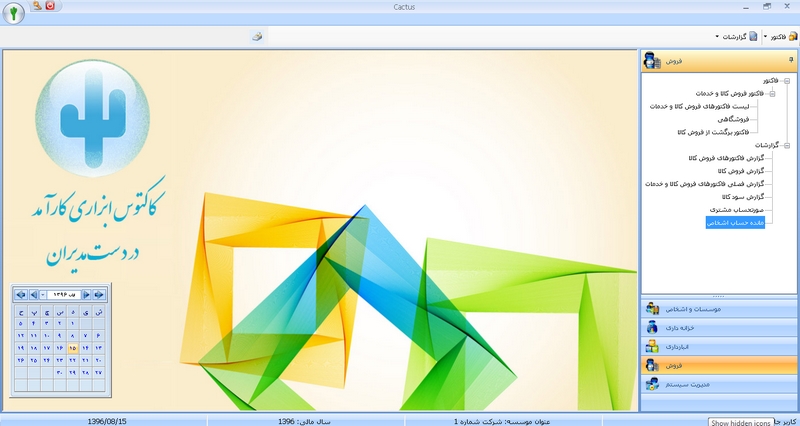The height and width of the screenshot is (426, 800).
Task: Click the فاکتور toolbar icon
Action: 792,36
